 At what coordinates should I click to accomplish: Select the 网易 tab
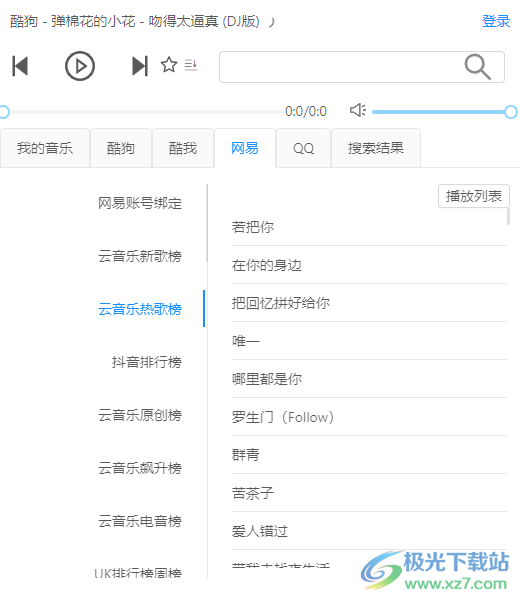(245, 148)
